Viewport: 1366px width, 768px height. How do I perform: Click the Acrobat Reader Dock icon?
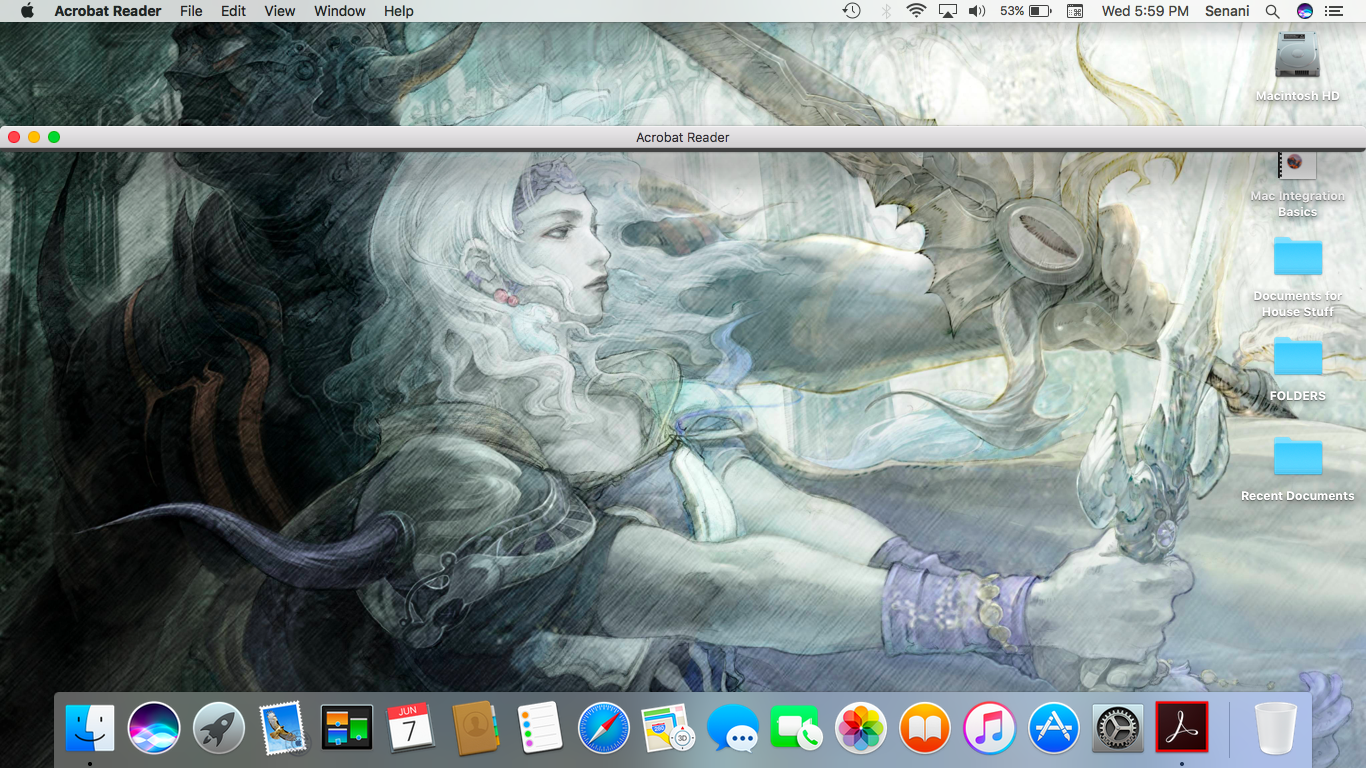pos(1182,727)
